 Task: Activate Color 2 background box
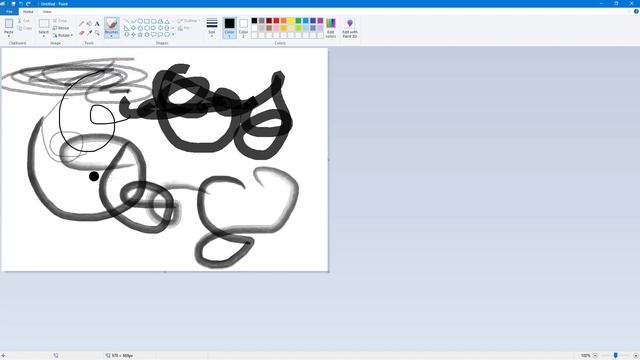tap(243, 28)
